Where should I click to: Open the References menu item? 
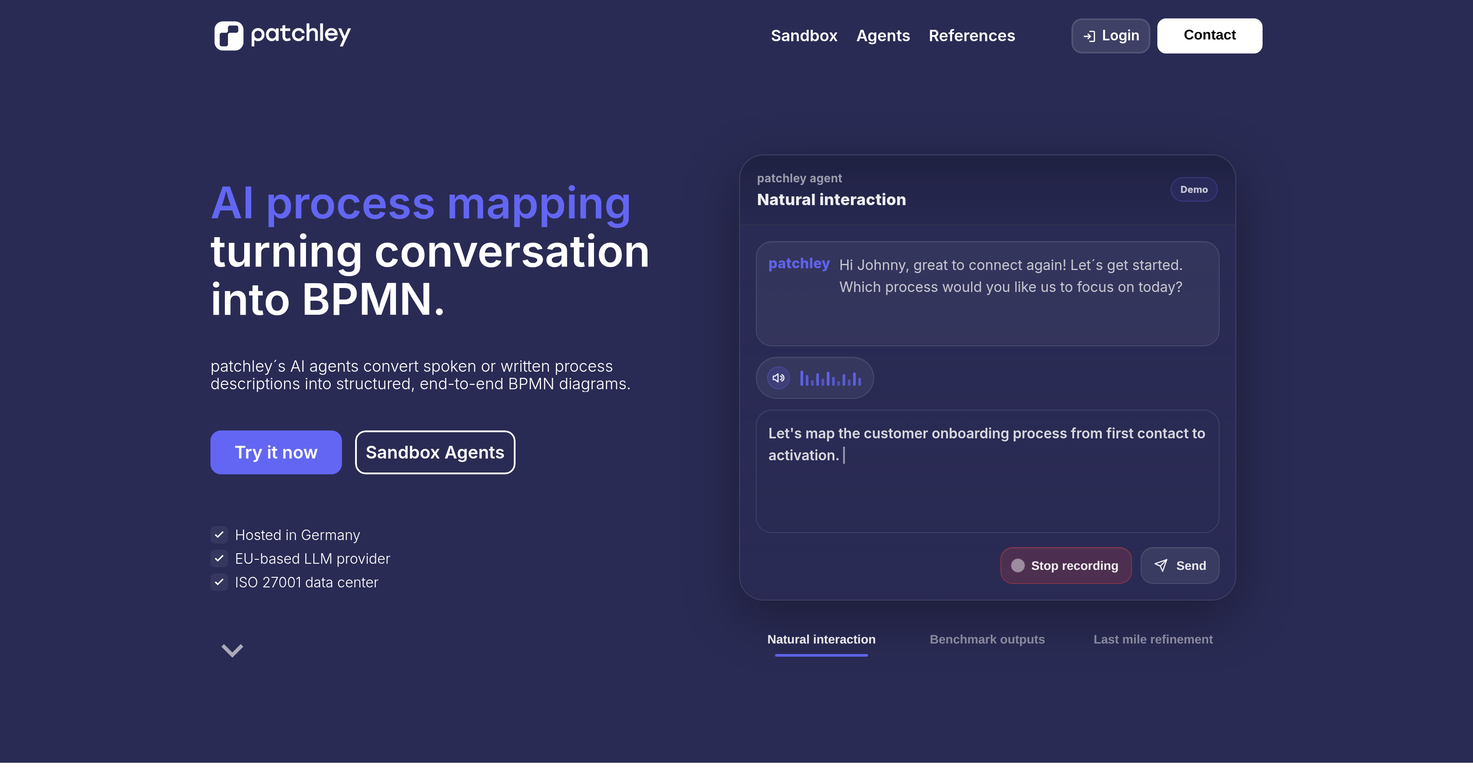point(971,35)
